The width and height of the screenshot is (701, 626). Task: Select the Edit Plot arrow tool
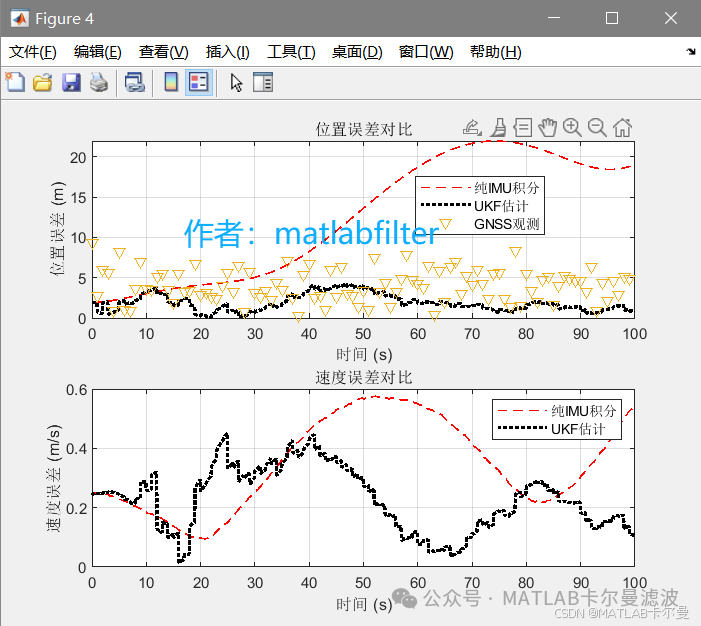pos(236,83)
